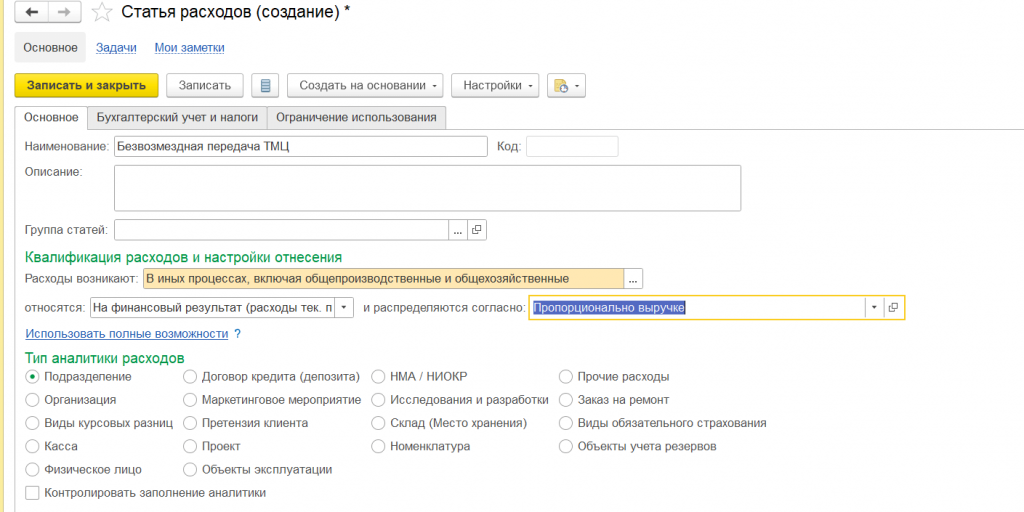The height and width of the screenshot is (512, 1024).
Task: Add form to favorites with star icon
Action: coord(100,12)
